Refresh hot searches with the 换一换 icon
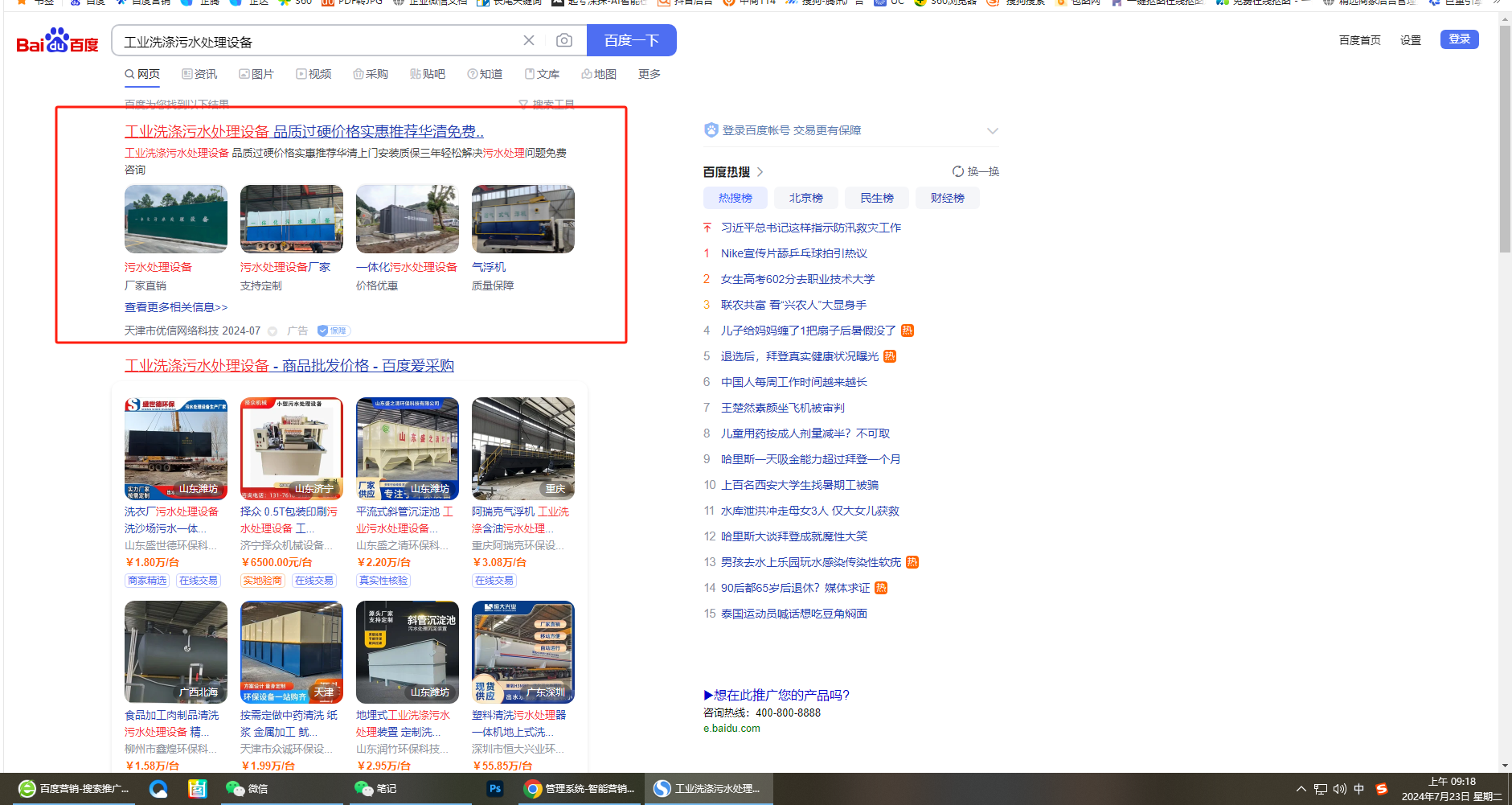Viewport: 1512px width, 805px height. [957, 171]
